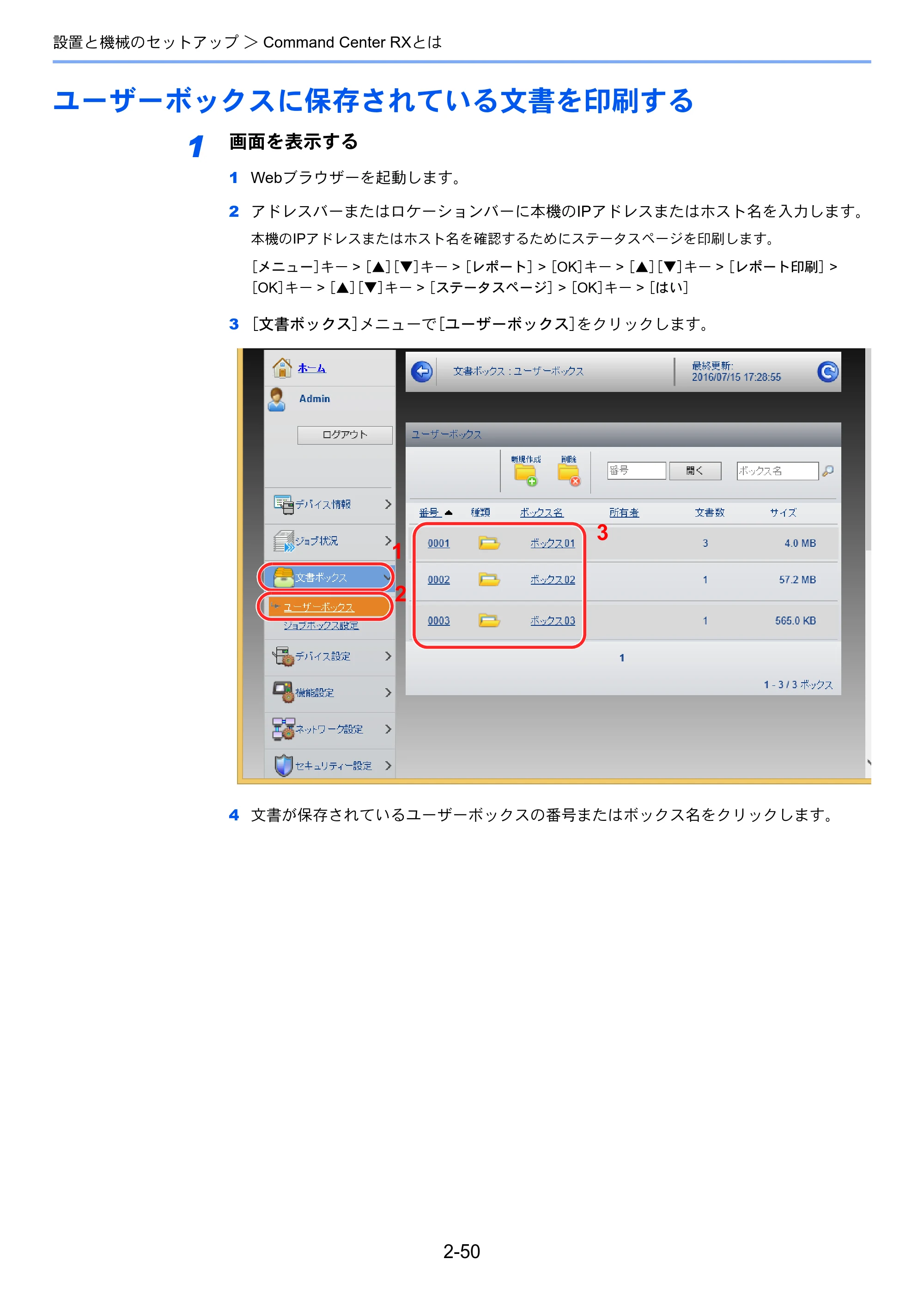Expand the デバイス情報 chevron
924x1308 pixels.
[388, 504]
